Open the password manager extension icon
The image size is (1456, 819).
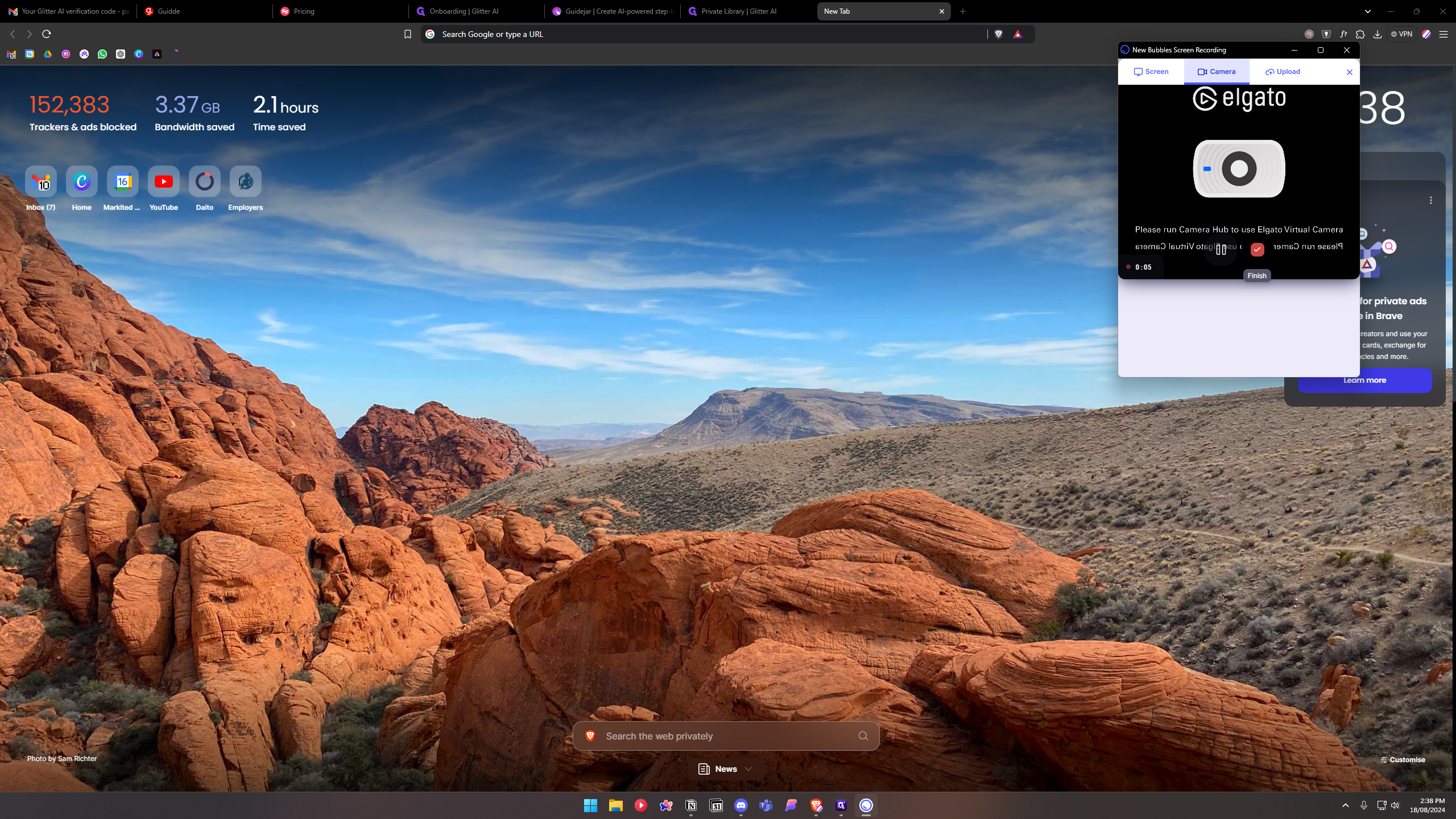tap(1326, 34)
